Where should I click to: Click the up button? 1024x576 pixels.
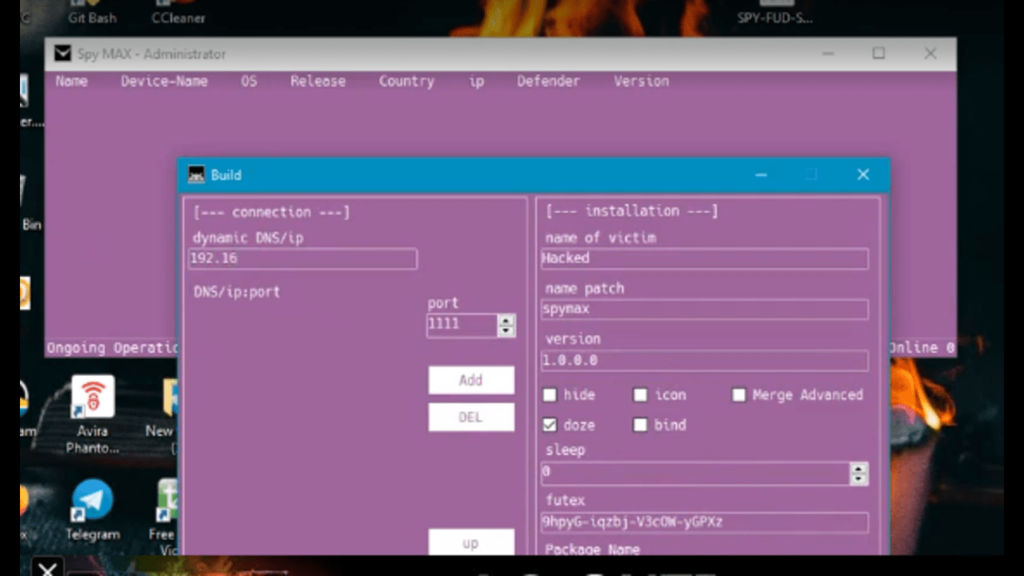pyautogui.click(x=471, y=543)
